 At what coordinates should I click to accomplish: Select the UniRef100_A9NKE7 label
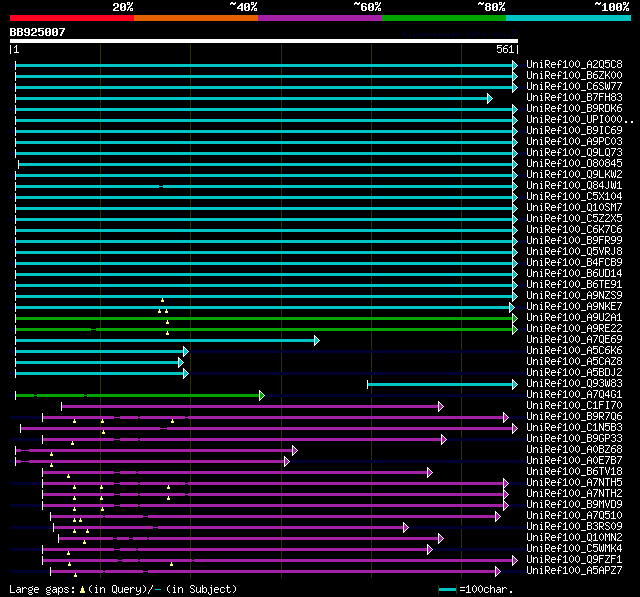[x=574, y=307]
